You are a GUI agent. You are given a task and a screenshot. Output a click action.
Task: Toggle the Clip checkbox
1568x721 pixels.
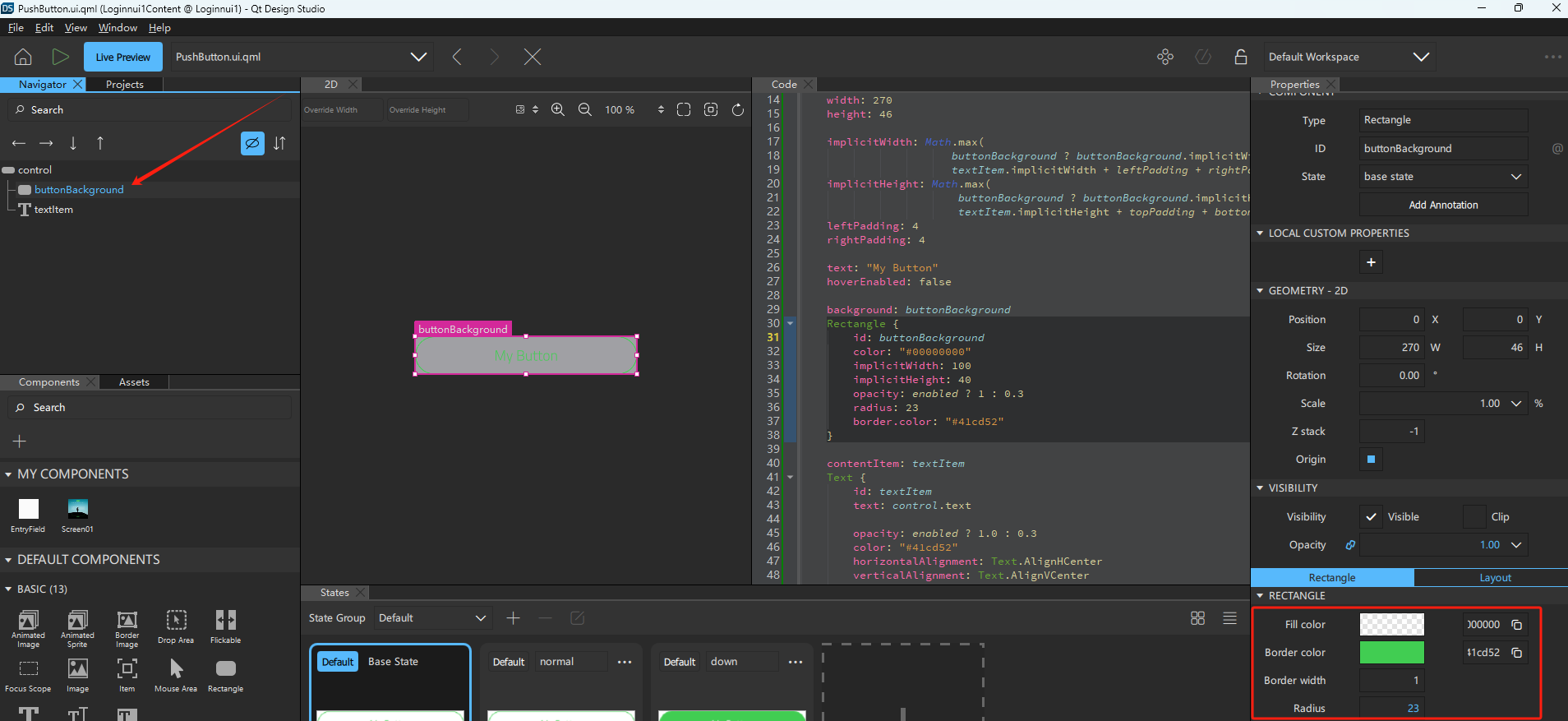1474,517
